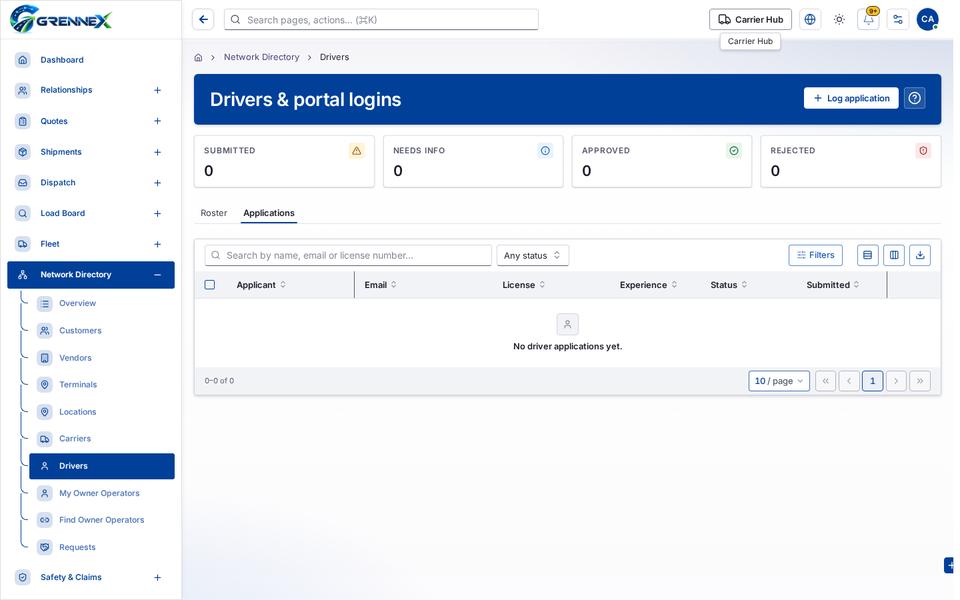Screen dimensions: 960x600
Task: Click the Filters button
Action: pos(815,255)
